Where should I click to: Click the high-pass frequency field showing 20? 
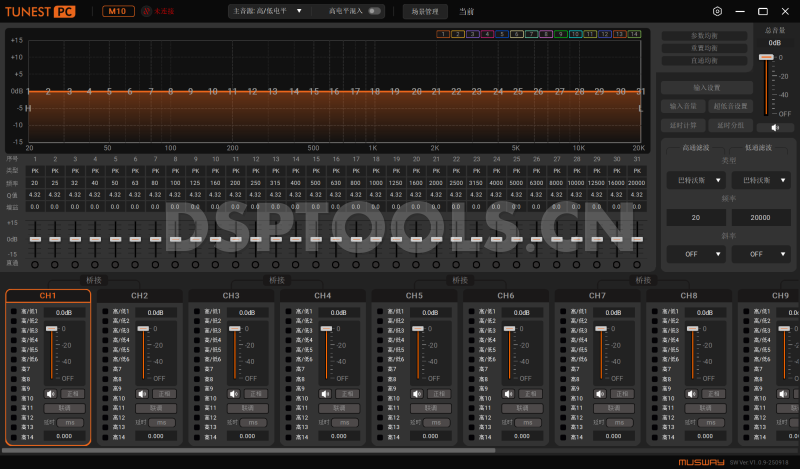(692, 218)
